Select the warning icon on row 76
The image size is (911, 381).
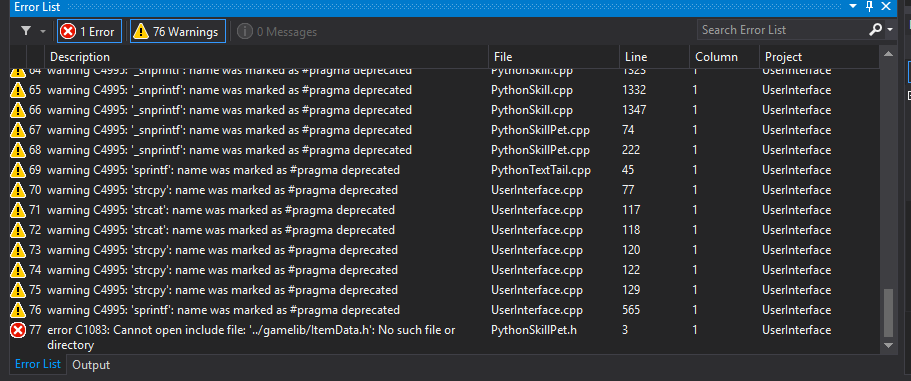(x=18, y=310)
